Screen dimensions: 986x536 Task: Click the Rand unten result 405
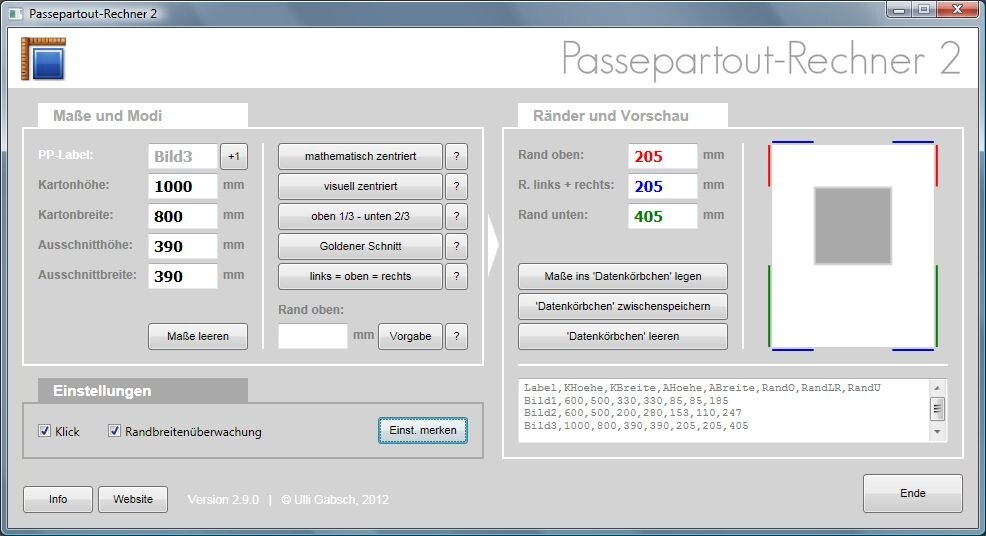[x=663, y=216]
